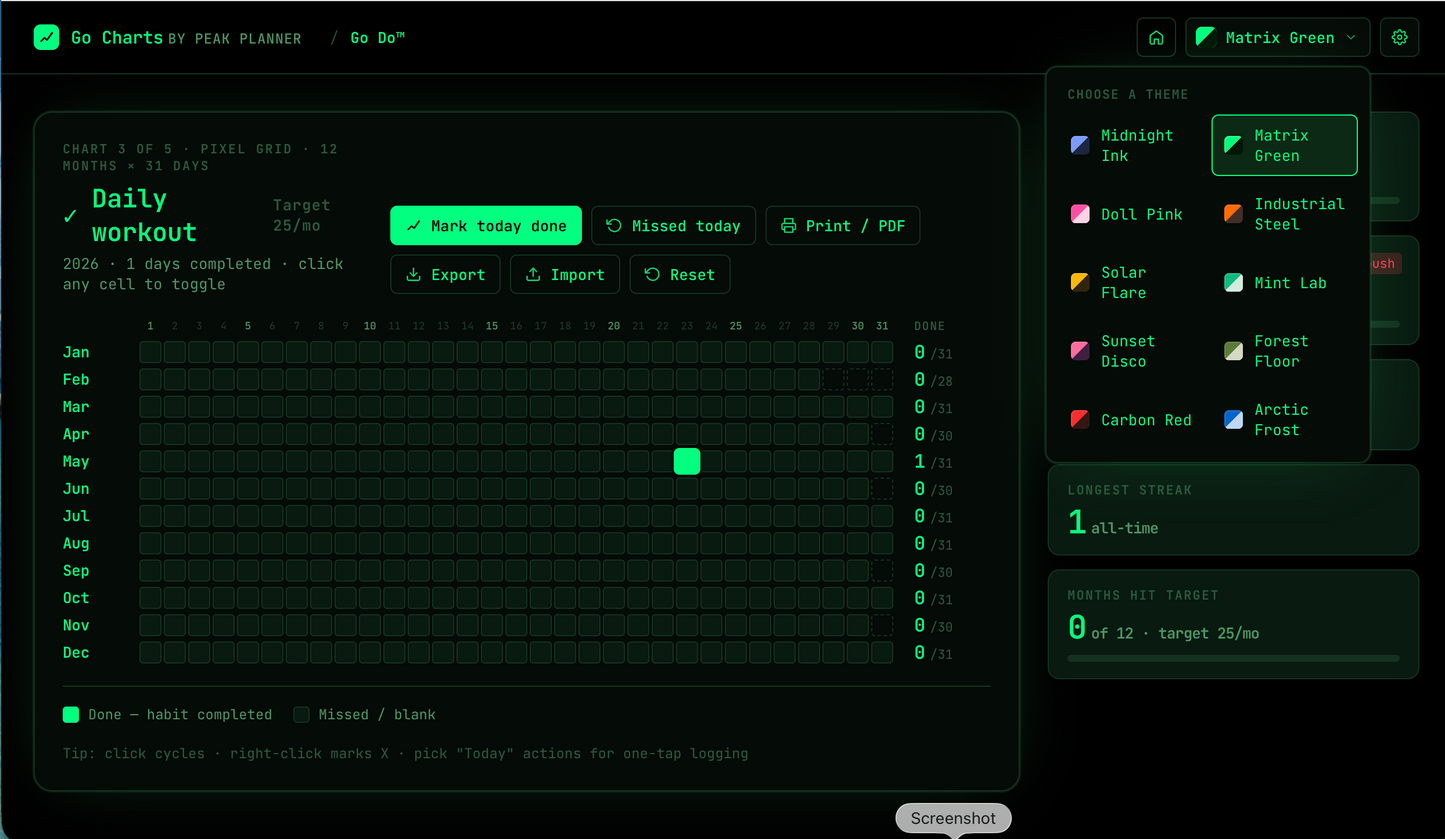Toggle the January 31 cell

click(x=882, y=352)
